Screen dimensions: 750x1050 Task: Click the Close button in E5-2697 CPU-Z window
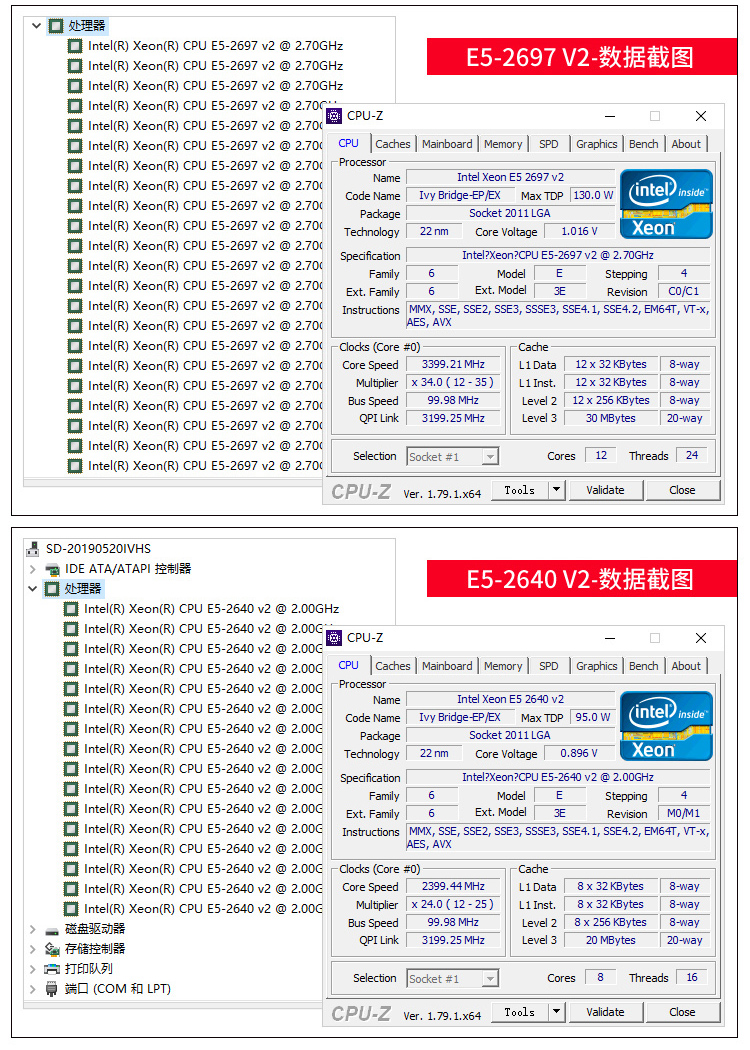[682, 490]
